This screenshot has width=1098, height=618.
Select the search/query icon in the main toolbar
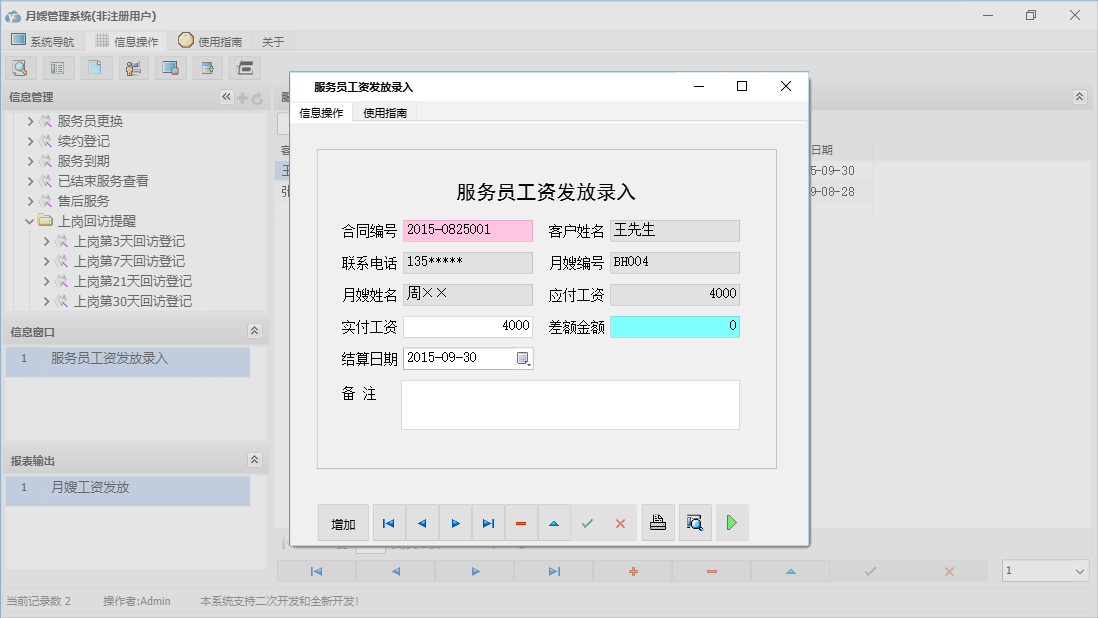pos(20,67)
